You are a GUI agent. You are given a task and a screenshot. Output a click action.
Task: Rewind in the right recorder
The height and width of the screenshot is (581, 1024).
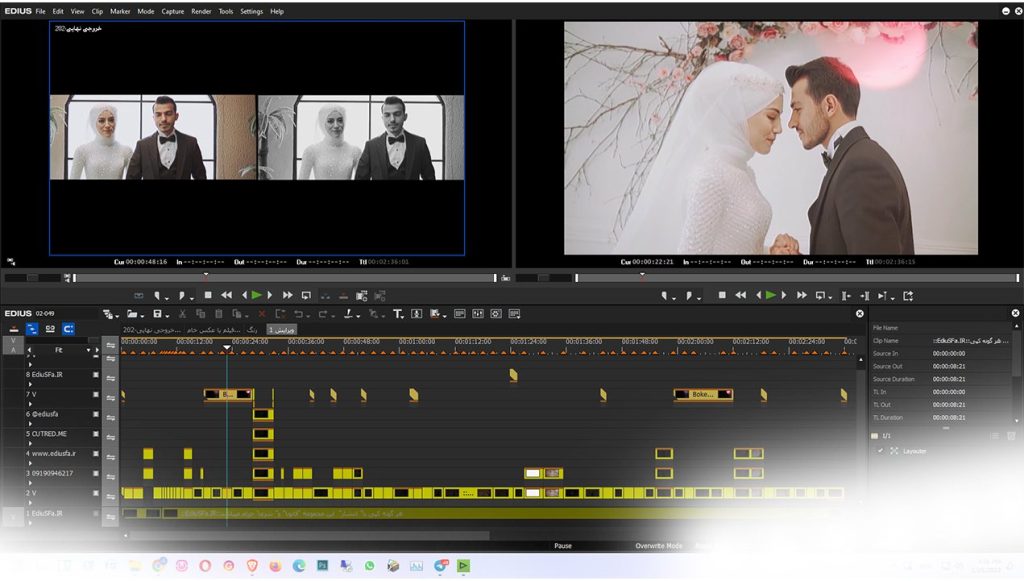pos(740,295)
